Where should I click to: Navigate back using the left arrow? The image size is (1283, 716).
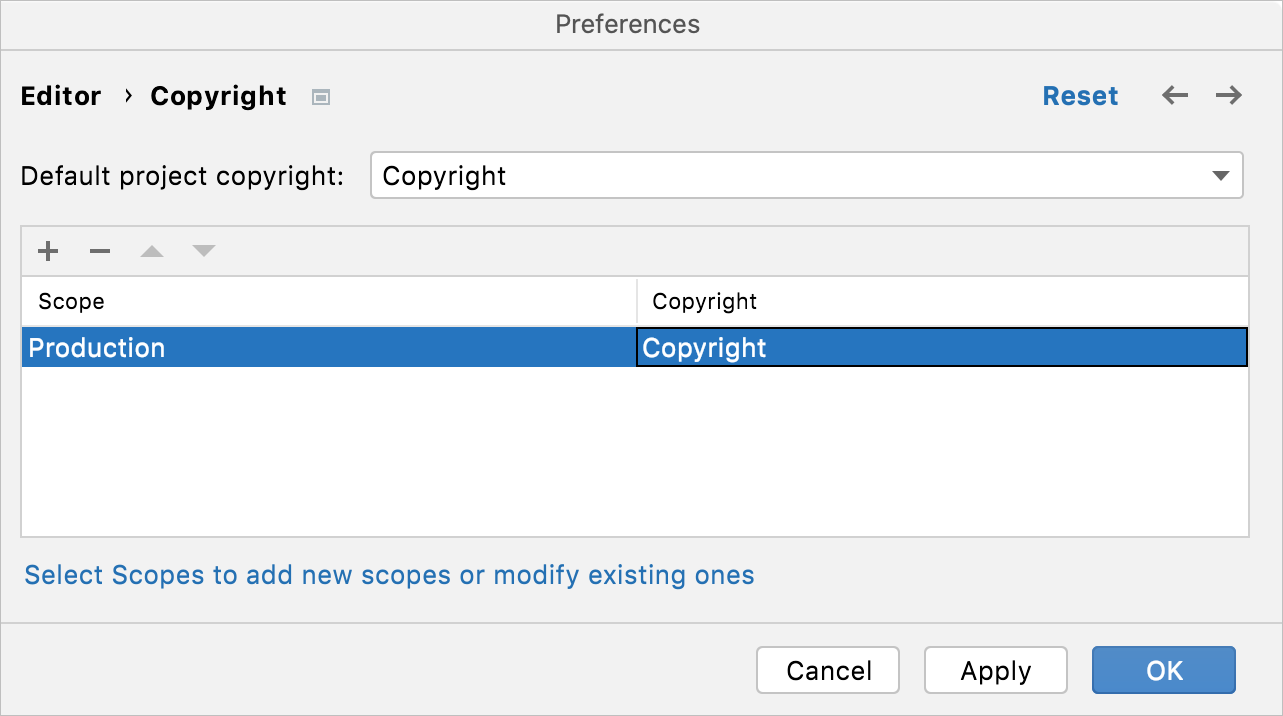tap(1174, 95)
